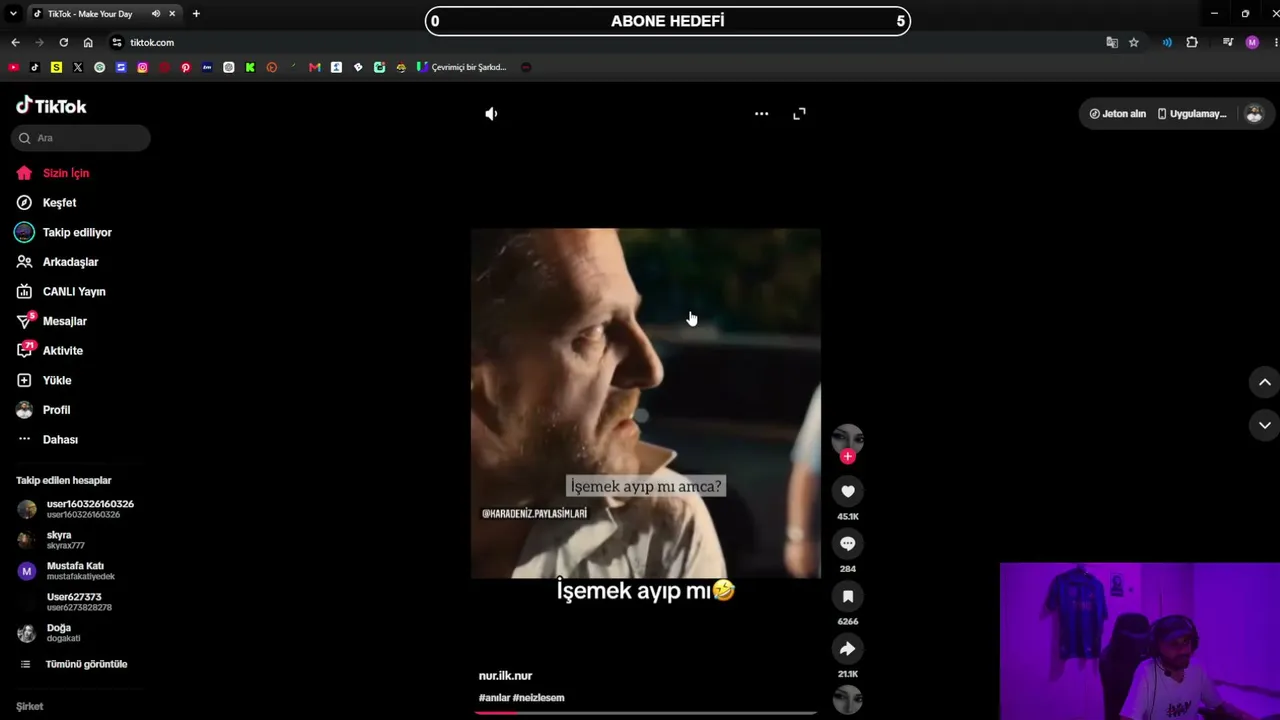Open the comments on this video
Screen dimensions: 1280x720
pos(847,544)
